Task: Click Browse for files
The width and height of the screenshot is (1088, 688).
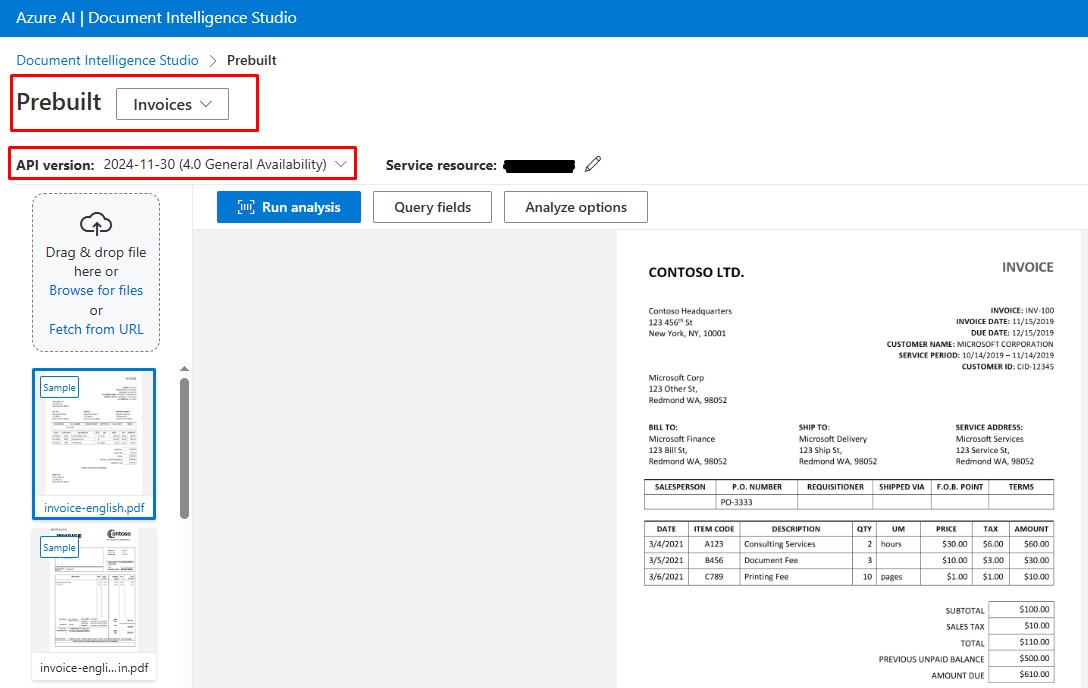Action: click(x=95, y=290)
